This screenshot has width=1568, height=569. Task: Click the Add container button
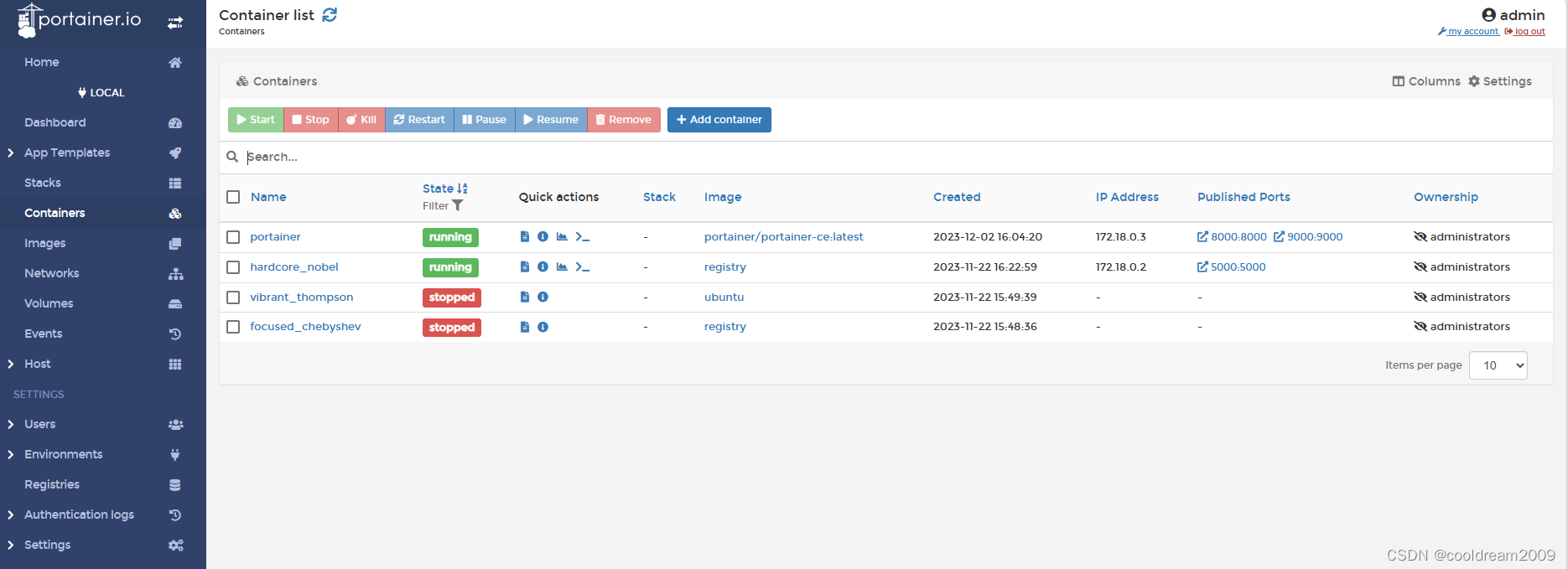point(719,120)
